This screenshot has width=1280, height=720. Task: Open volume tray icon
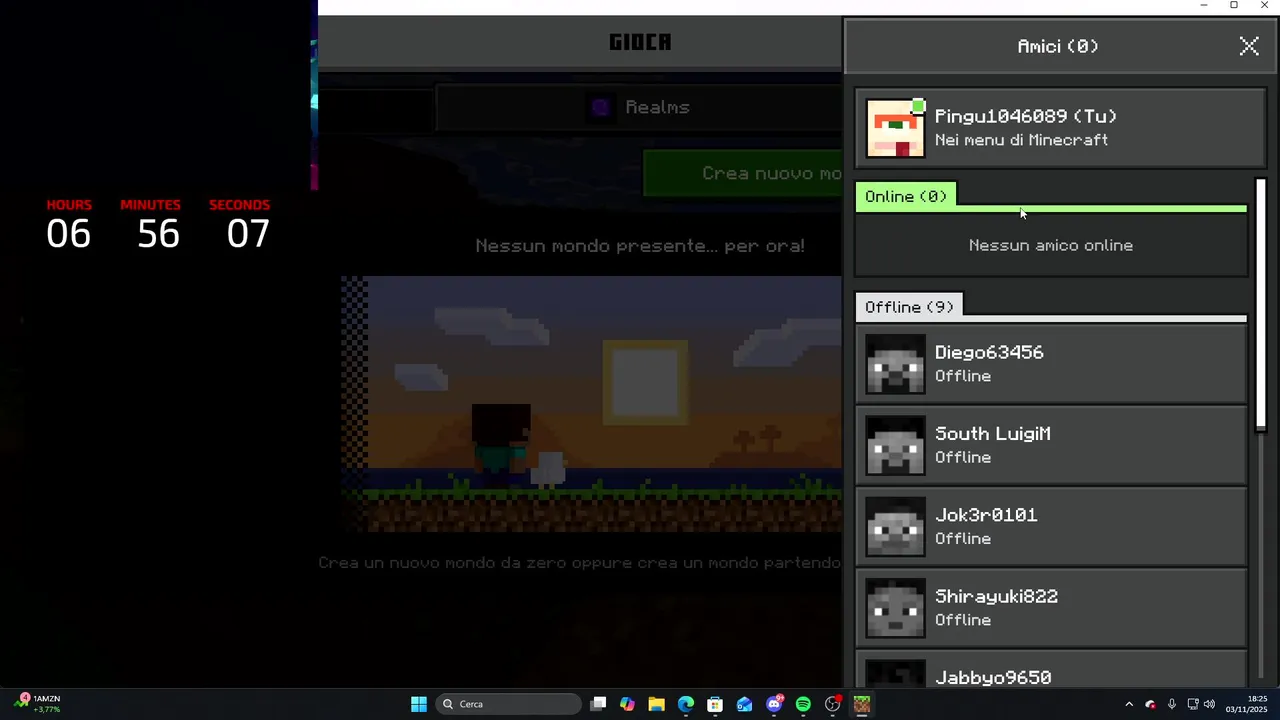(1209, 704)
